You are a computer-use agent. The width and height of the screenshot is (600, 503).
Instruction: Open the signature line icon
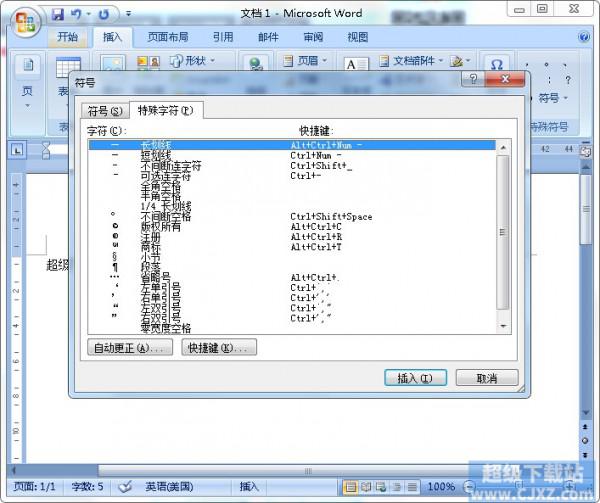[456, 61]
